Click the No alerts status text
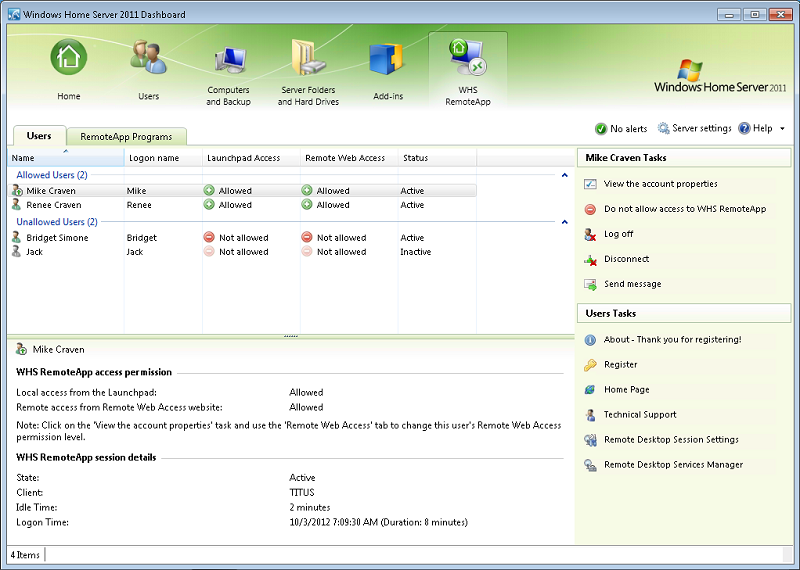 coord(629,129)
